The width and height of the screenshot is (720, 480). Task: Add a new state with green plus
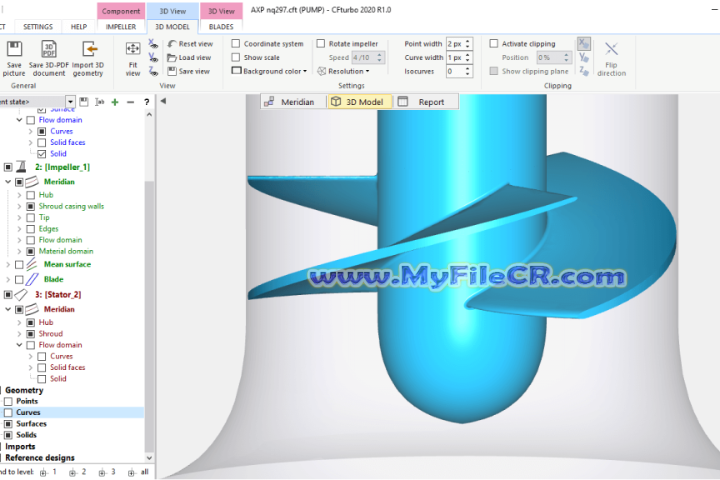pos(115,102)
